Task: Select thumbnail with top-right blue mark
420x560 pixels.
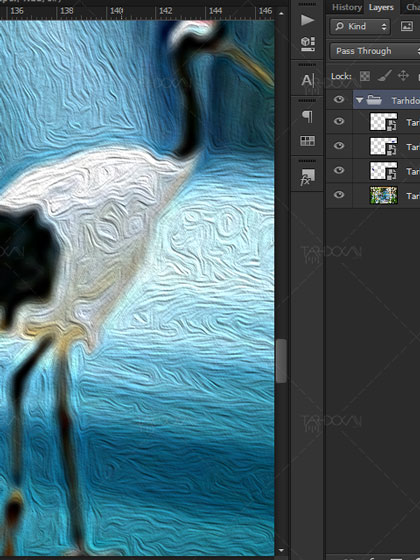Action: pyautogui.click(x=383, y=146)
